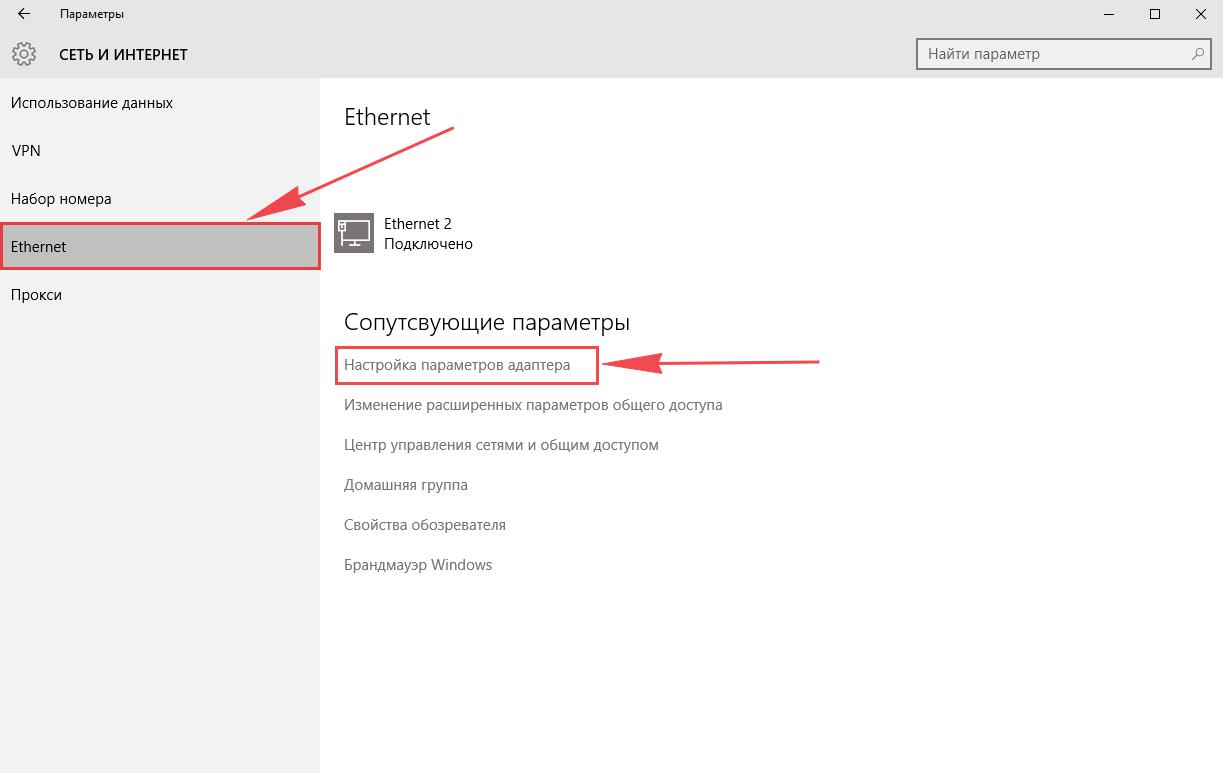Go back using the arrow icon
This screenshot has height=773, width=1223.
point(24,14)
